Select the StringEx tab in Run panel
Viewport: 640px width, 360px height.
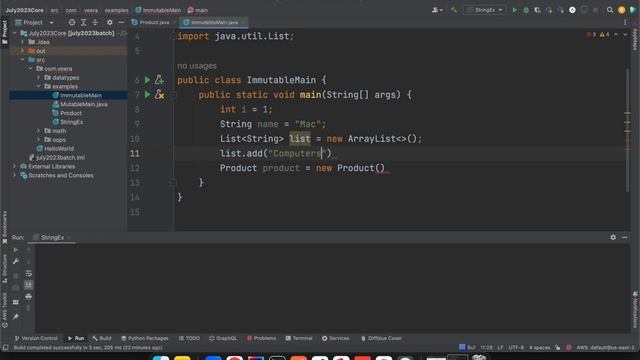(x=52, y=238)
